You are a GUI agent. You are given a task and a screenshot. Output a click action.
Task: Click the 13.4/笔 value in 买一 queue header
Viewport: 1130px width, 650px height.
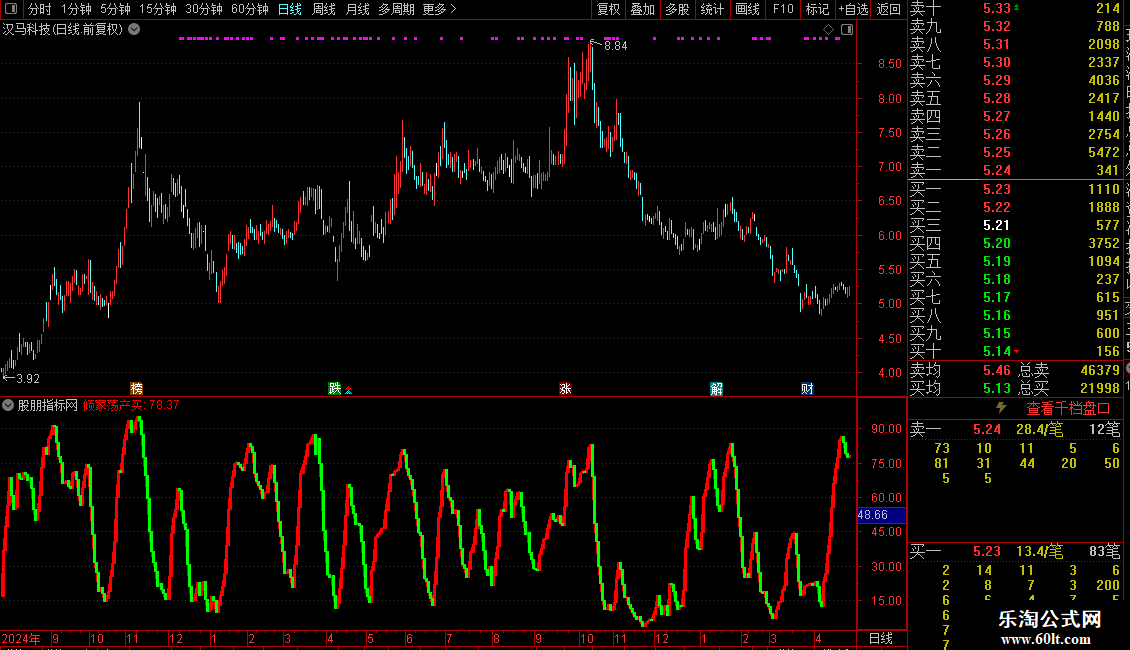[1039, 551]
